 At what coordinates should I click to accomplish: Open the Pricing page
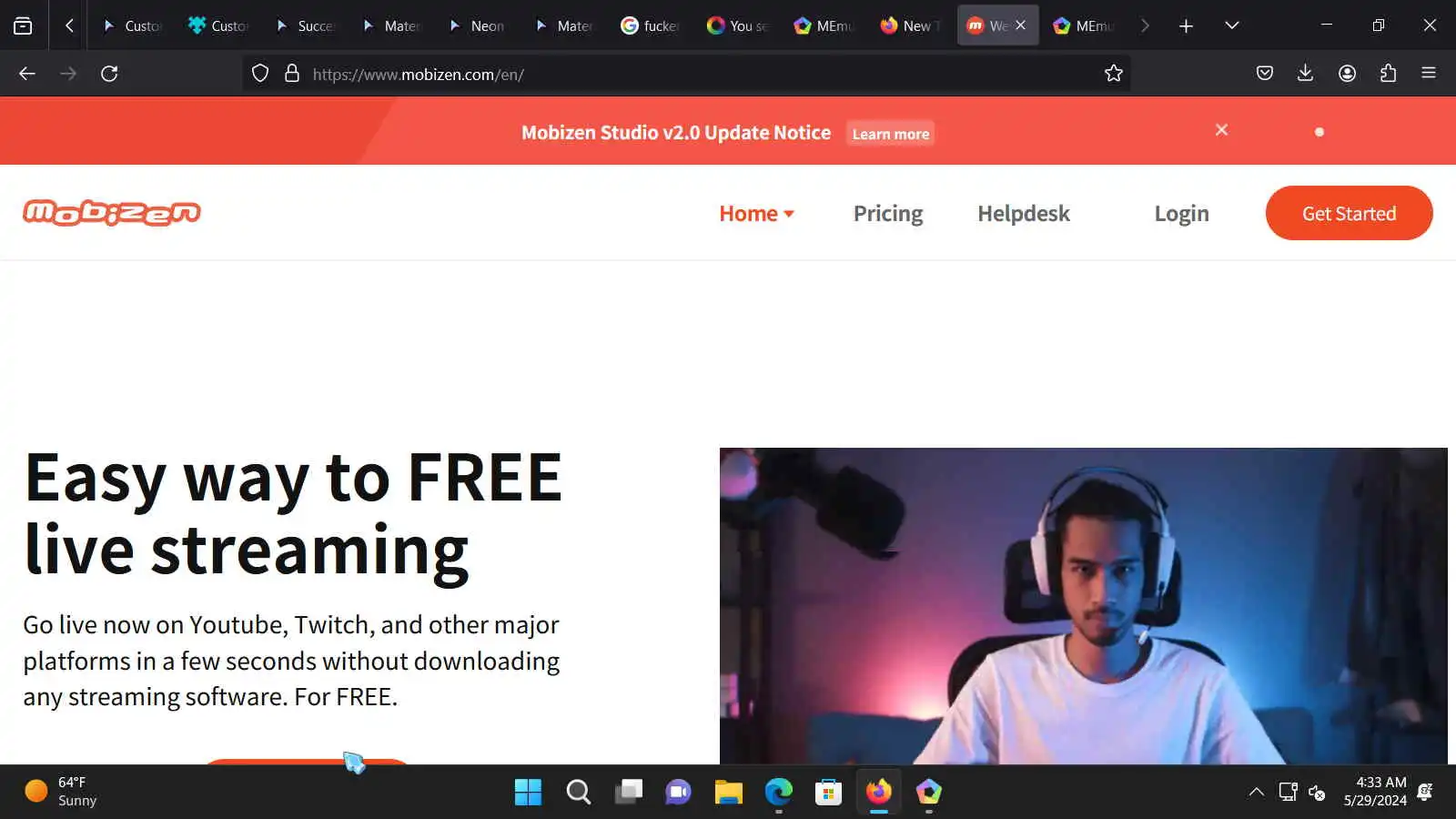[888, 214]
